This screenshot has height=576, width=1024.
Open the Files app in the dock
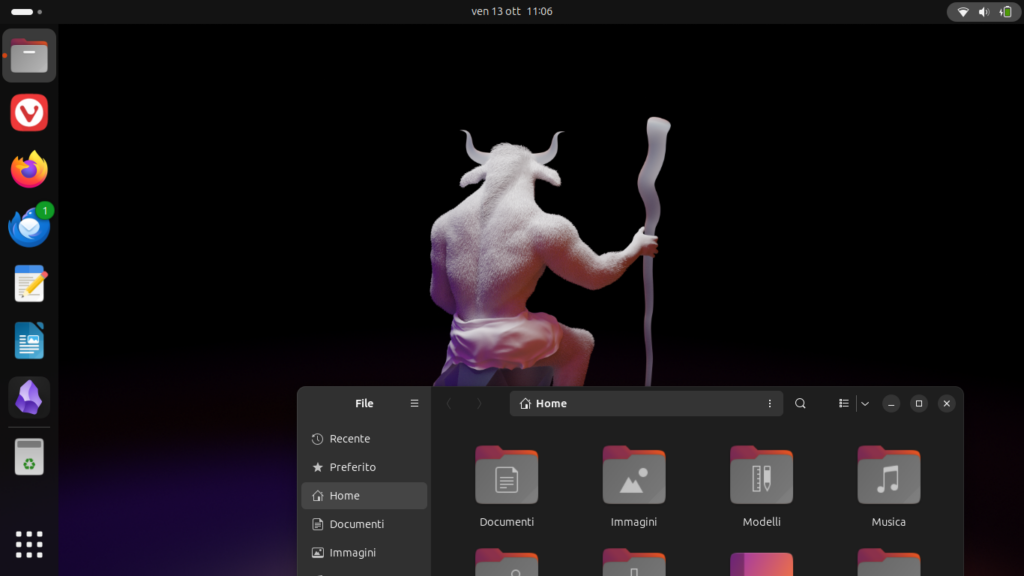[x=29, y=56]
